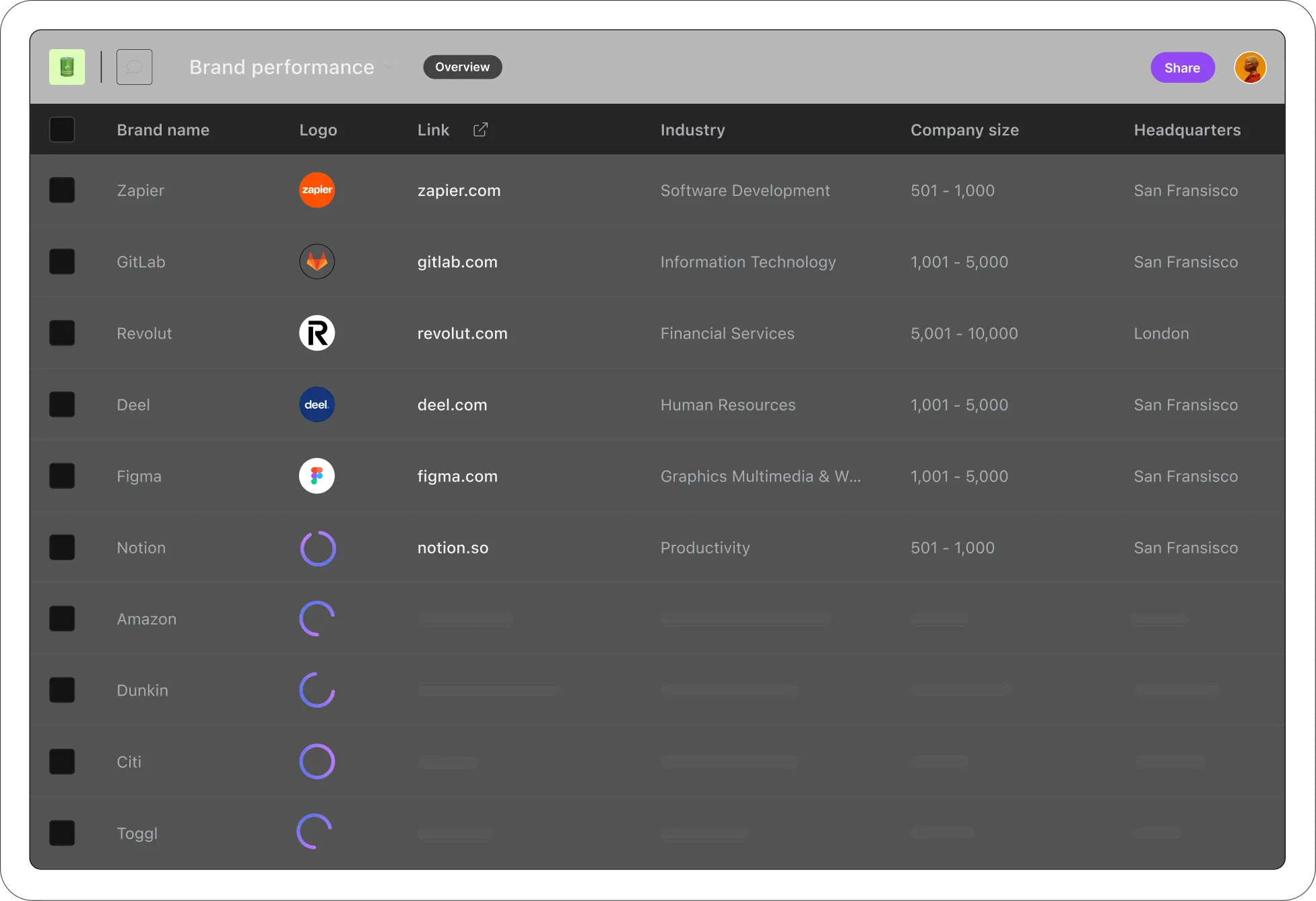Click the Graphics Multimedia & W... cell

(x=760, y=476)
